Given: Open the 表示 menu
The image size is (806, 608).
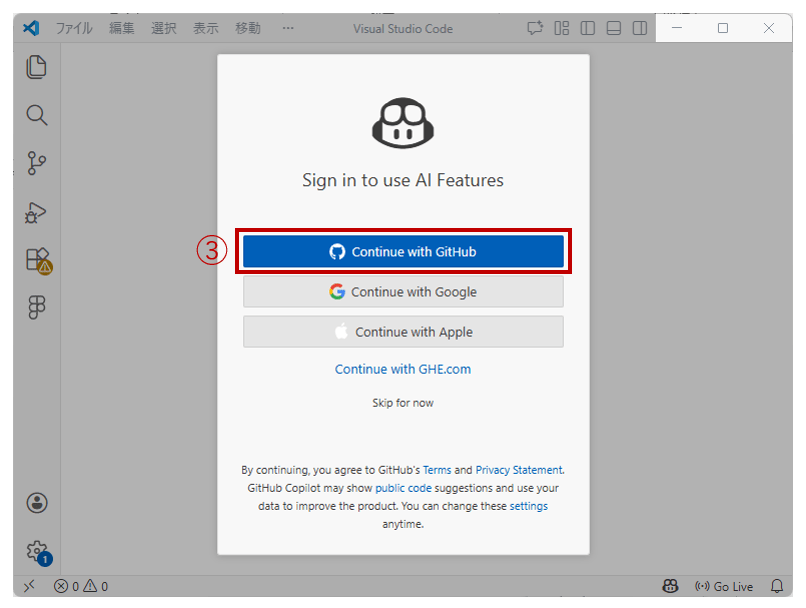Looking at the screenshot, I should [x=205, y=28].
